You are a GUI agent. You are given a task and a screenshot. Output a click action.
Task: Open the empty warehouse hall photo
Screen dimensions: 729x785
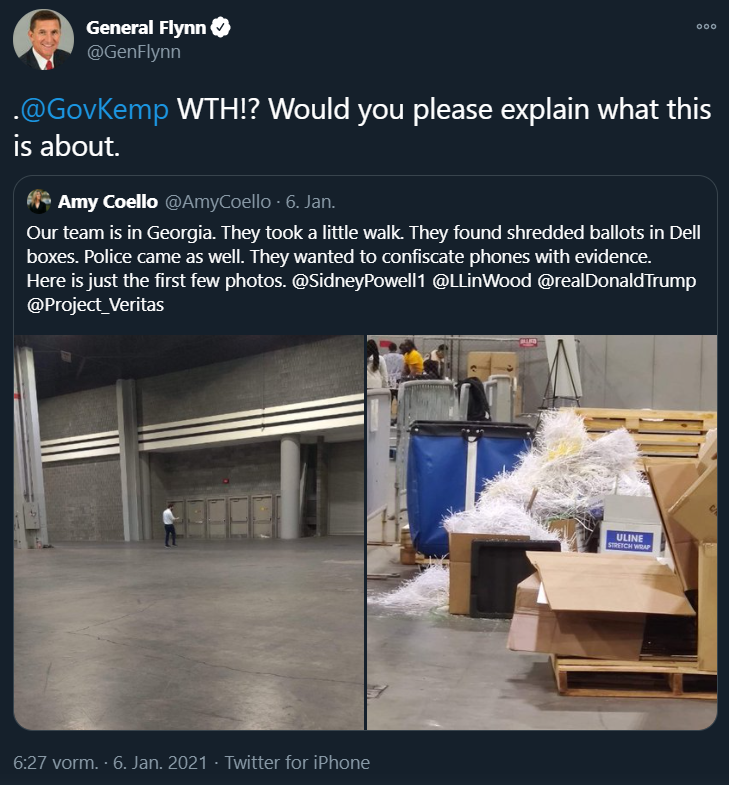coord(189,533)
